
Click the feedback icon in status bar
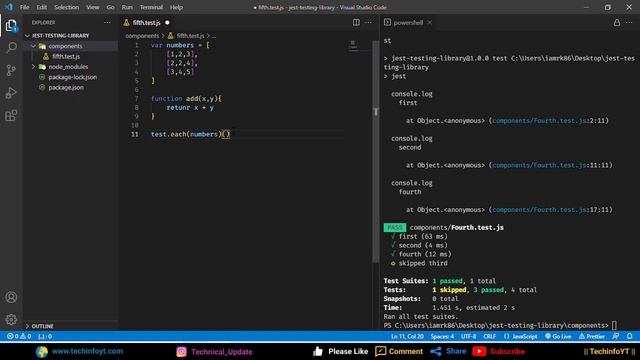tap(616, 336)
